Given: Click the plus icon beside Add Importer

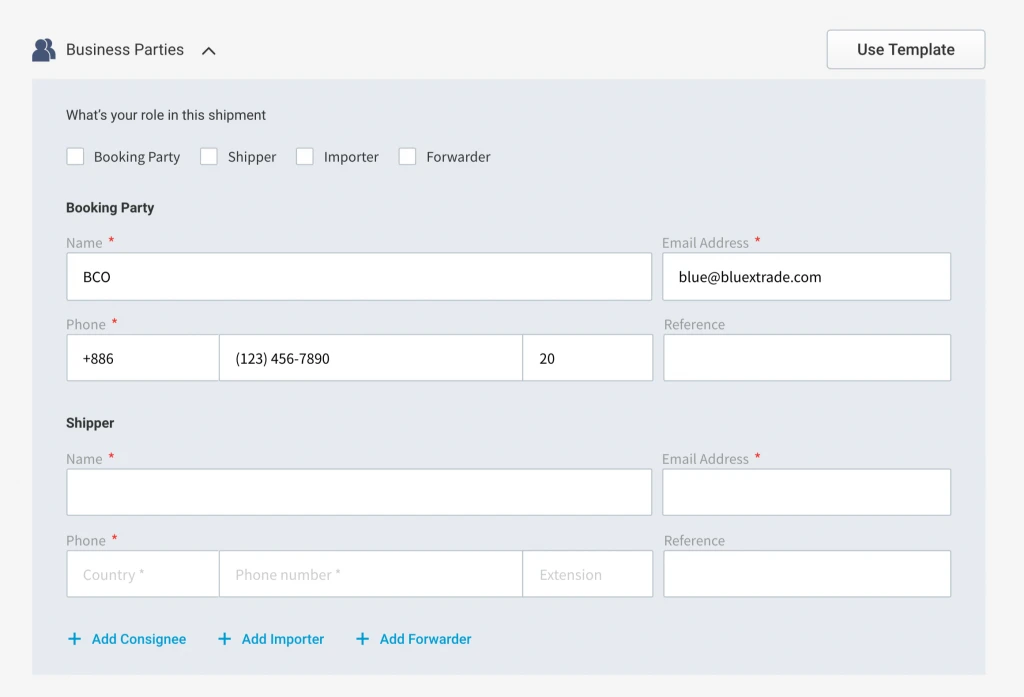Looking at the screenshot, I should [224, 639].
